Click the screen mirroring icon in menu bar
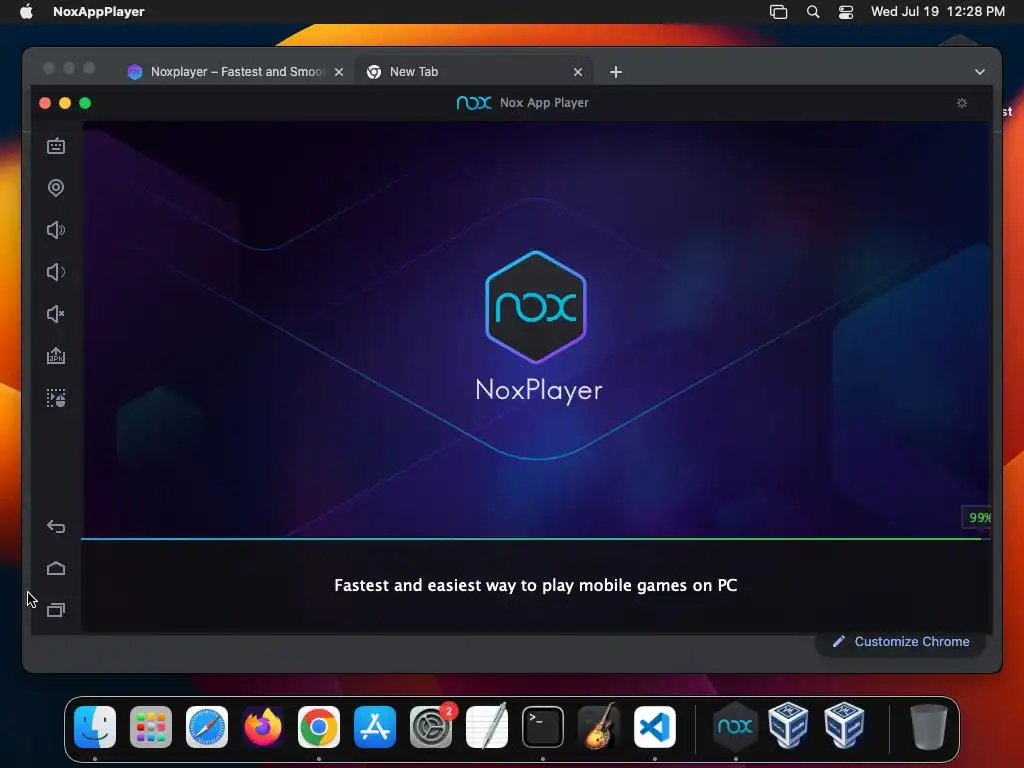 click(778, 12)
